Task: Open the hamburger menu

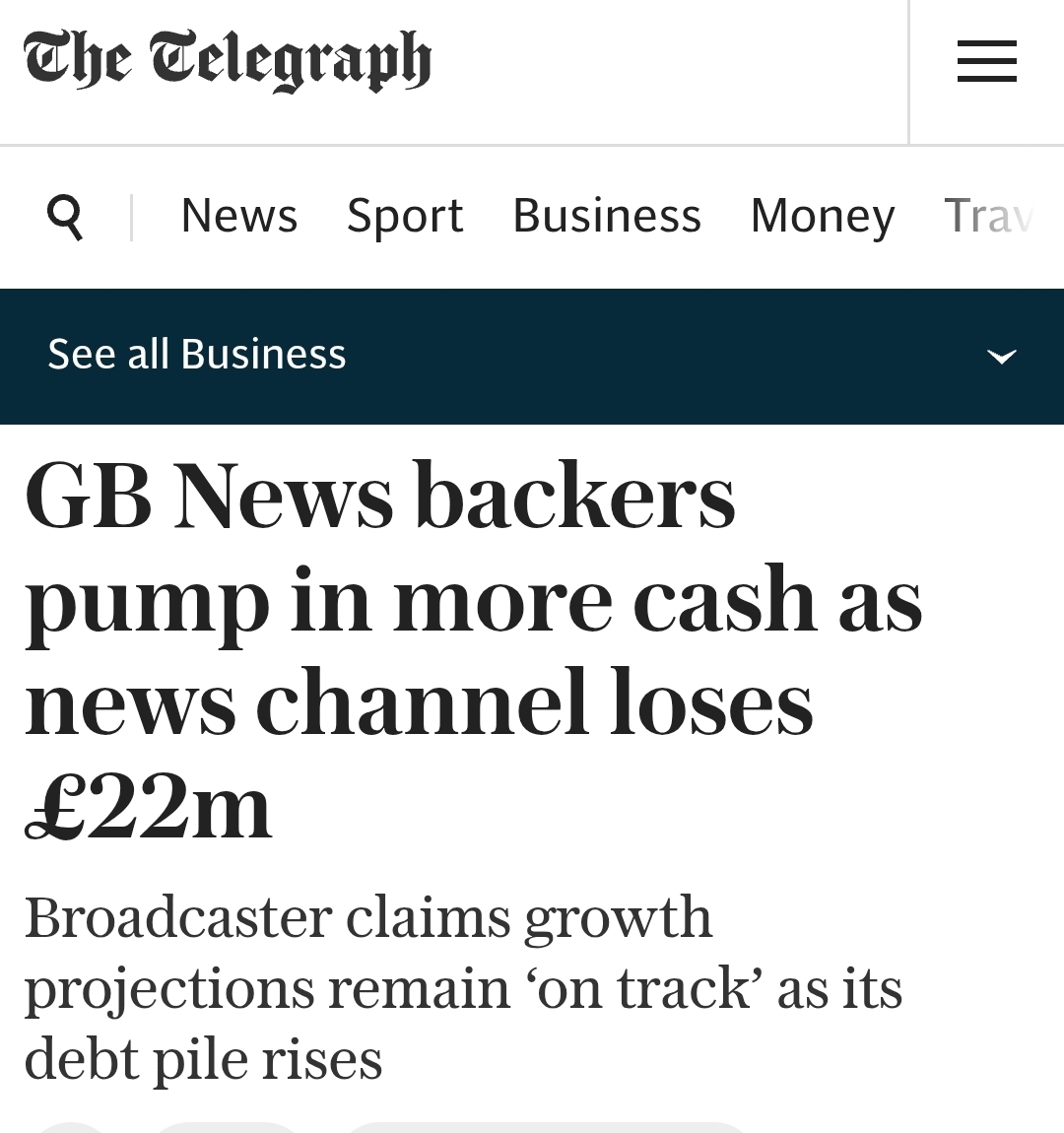Action: coord(986,62)
